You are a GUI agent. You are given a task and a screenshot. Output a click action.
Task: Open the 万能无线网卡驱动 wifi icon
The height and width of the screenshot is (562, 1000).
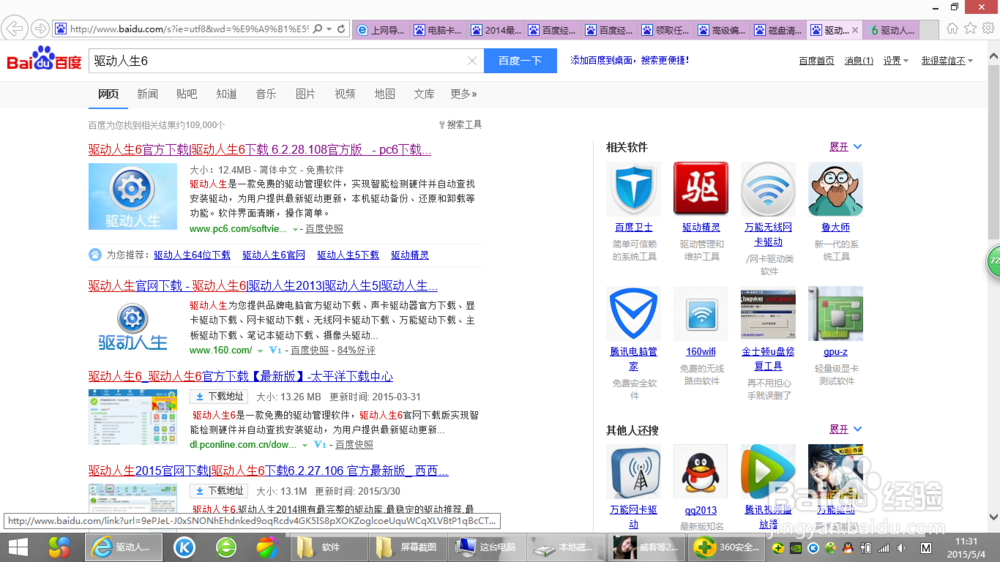tap(768, 189)
